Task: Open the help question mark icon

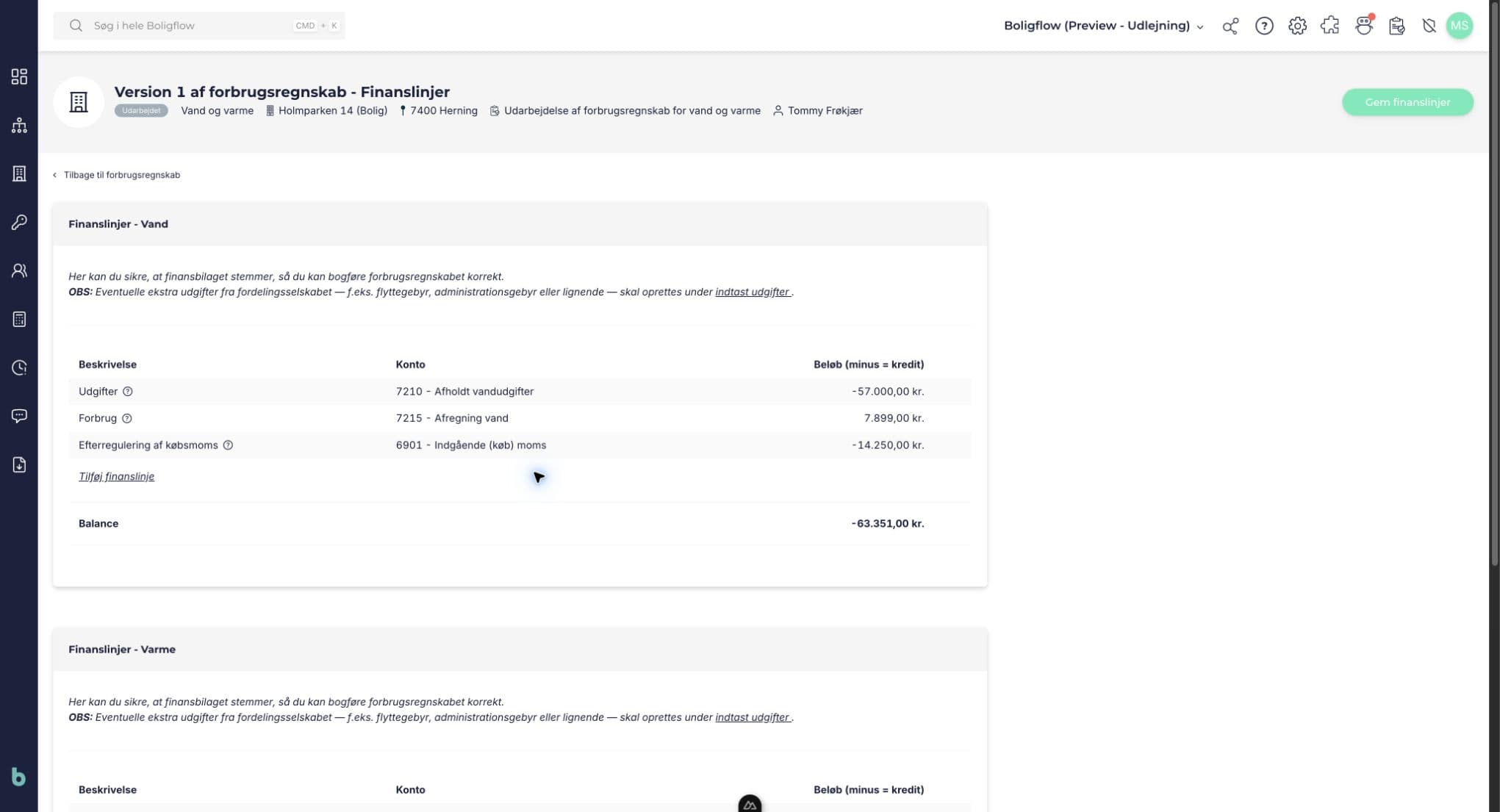Action: pos(1264,26)
